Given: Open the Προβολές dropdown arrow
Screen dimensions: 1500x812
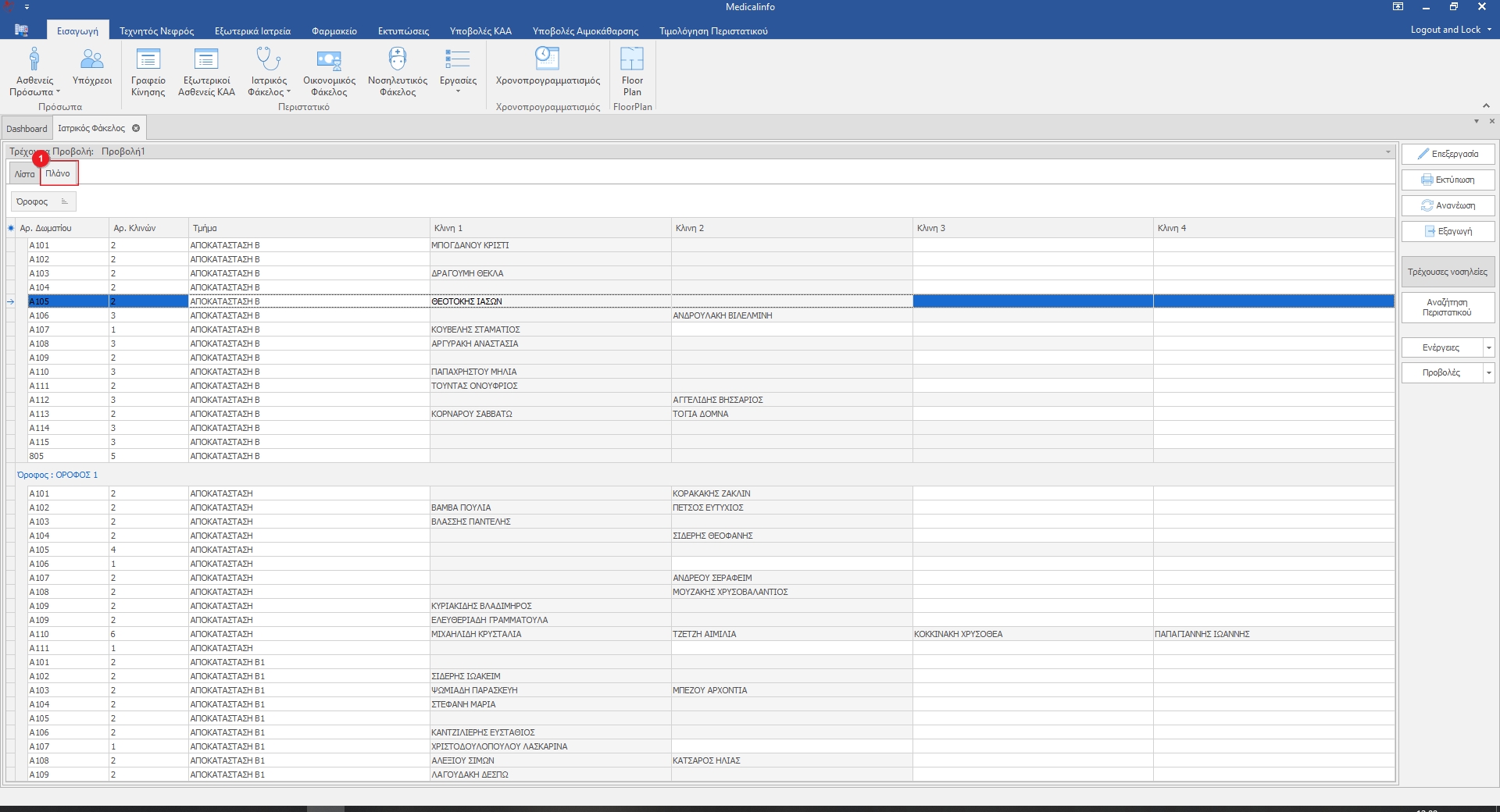Looking at the screenshot, I should 1488,373.
